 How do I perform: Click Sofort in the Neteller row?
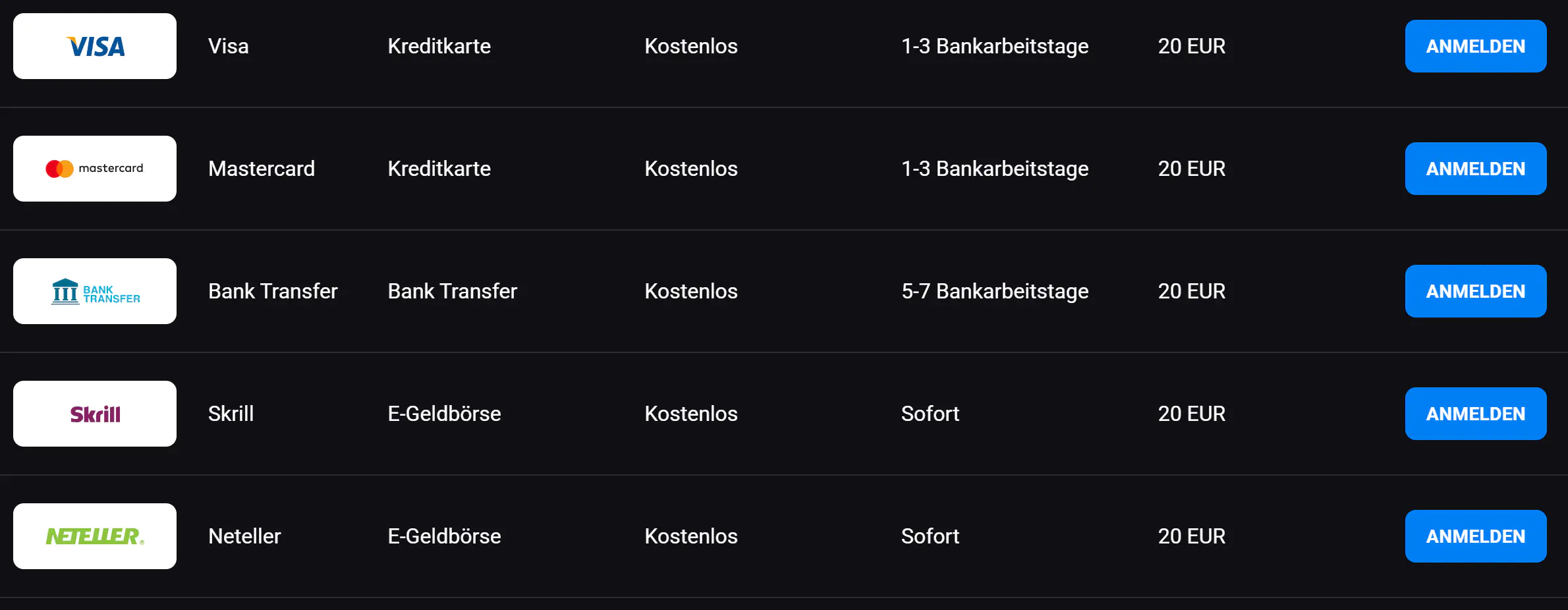pyautogui.click(x=930, y=536)
